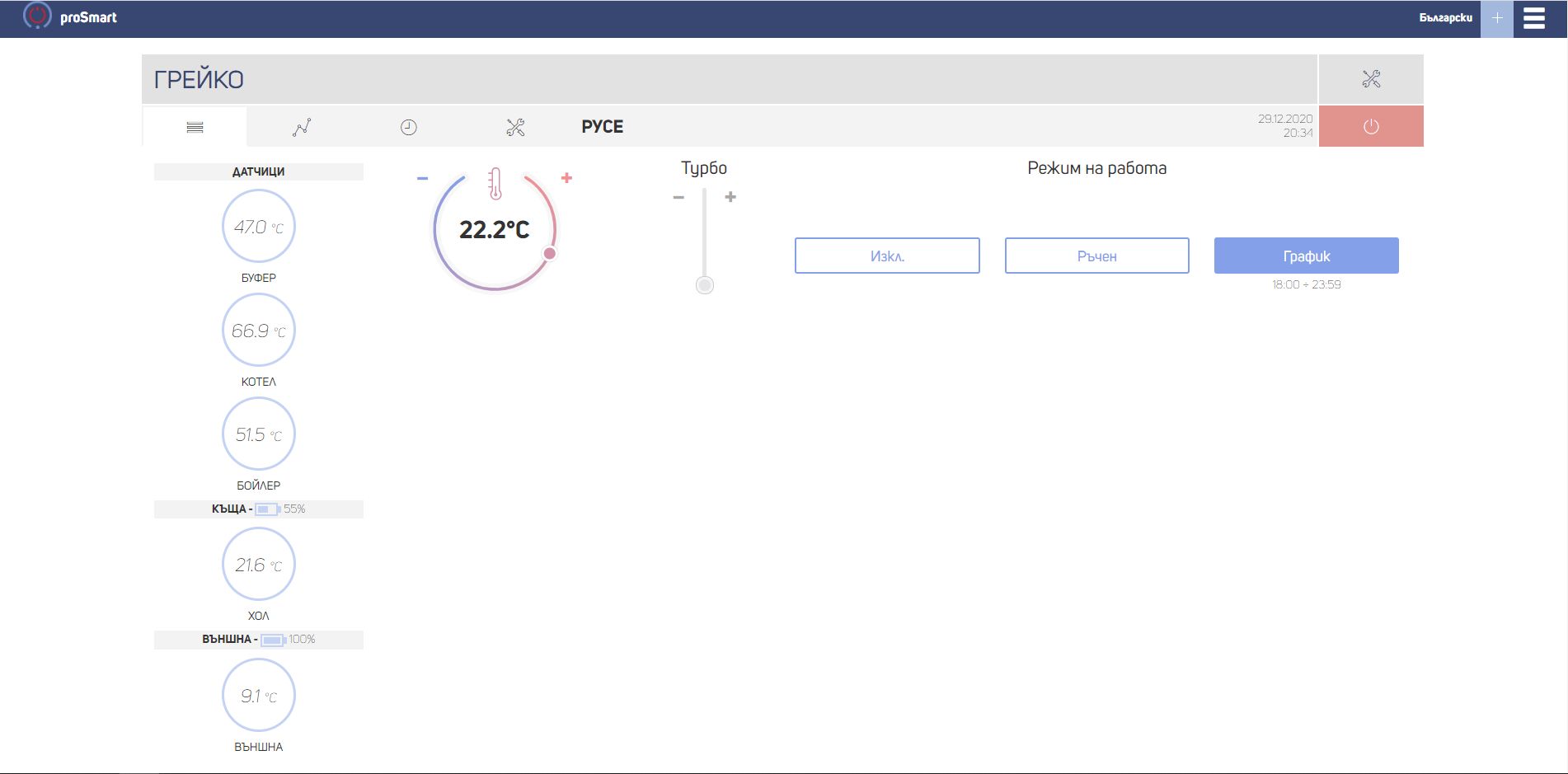
Task: Open the hamburger main menu
Action: pyautogui.click(x=1533, y=18)
